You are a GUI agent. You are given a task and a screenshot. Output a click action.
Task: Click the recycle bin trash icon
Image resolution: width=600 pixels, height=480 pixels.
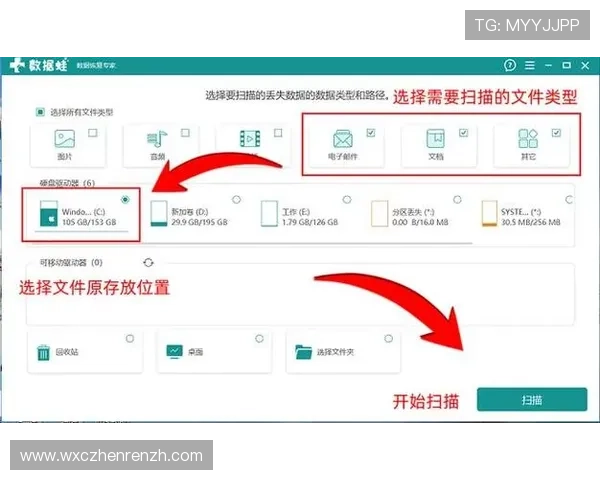tap(43, 352)
